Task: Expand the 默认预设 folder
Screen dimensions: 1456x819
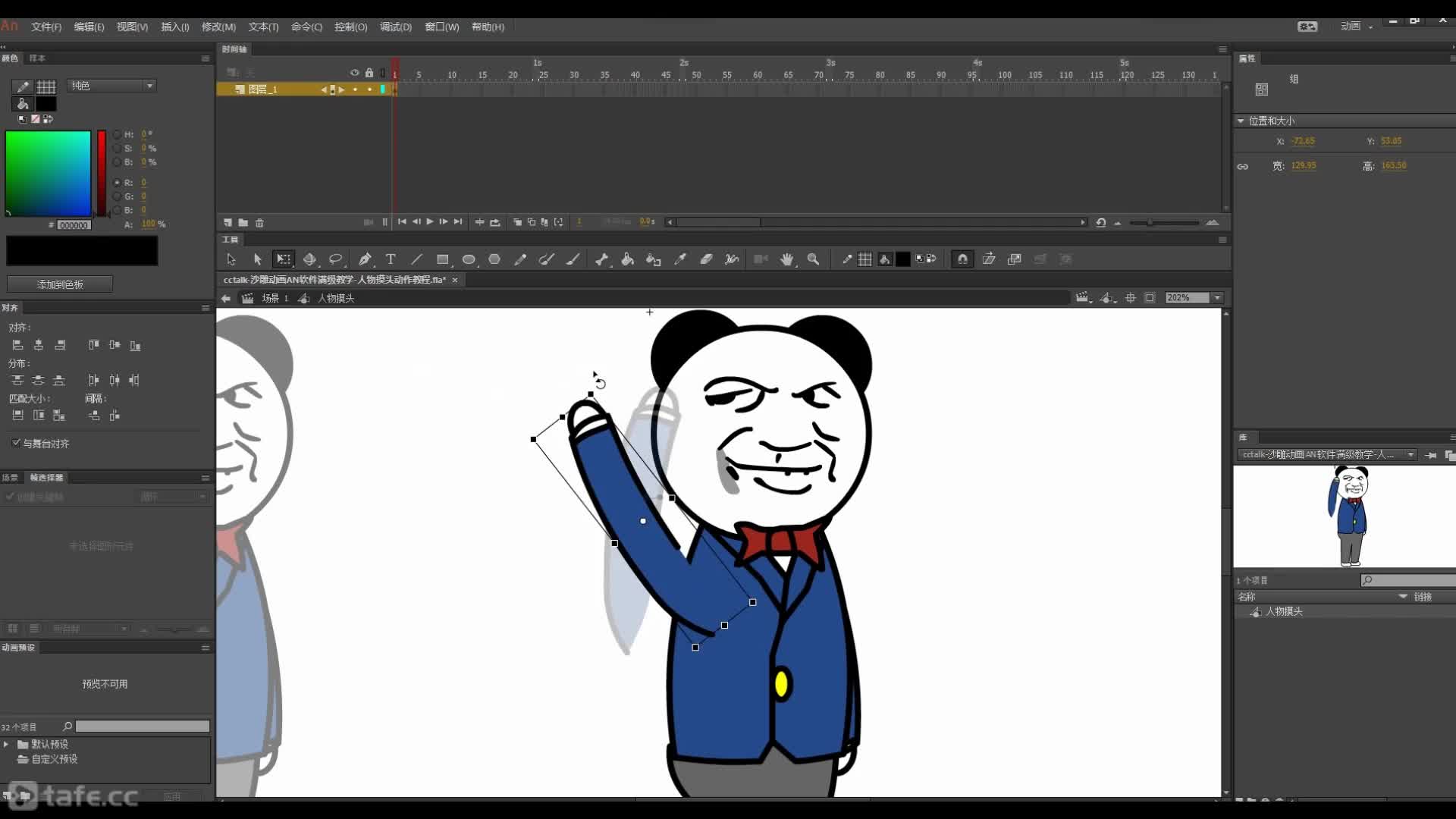Action: [6, 744]
